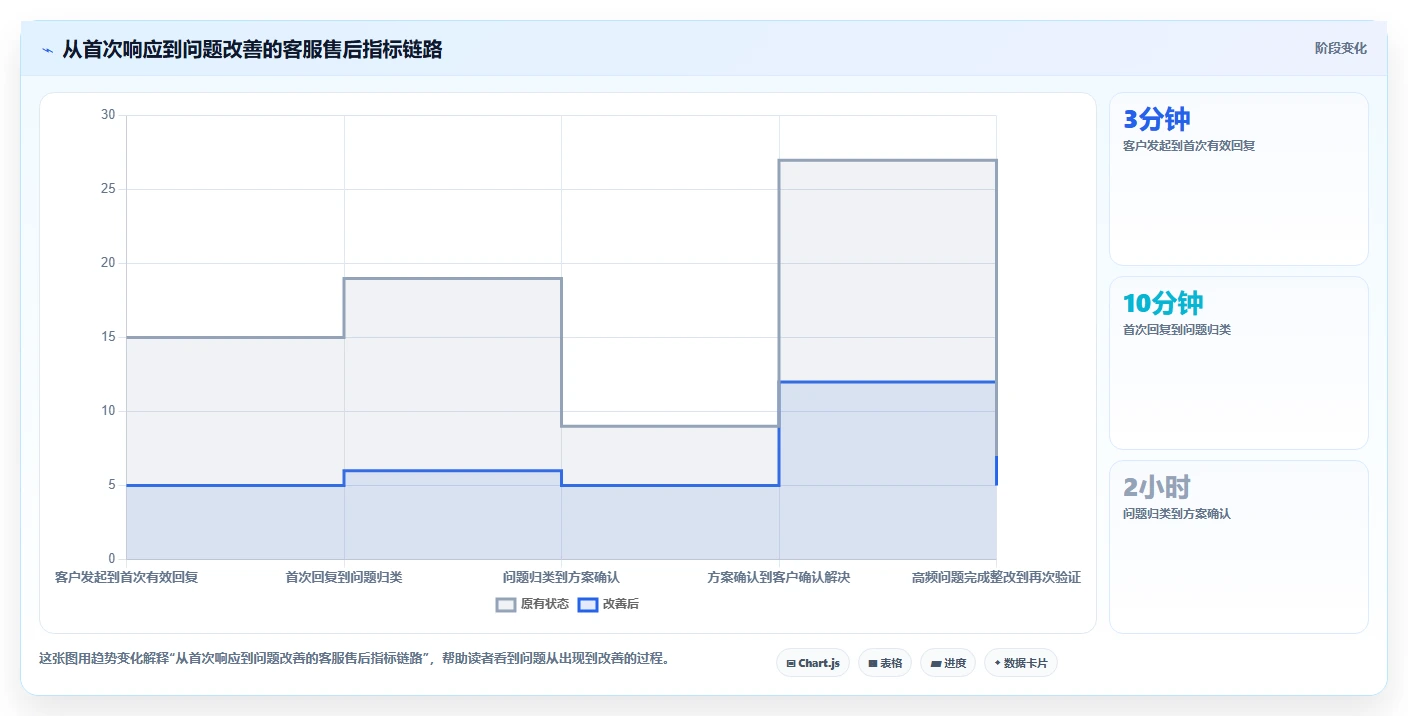Click x-axis label 首次回复到问题归类
The width and height of the screenshot is (1408, 716).
point(344,578)
